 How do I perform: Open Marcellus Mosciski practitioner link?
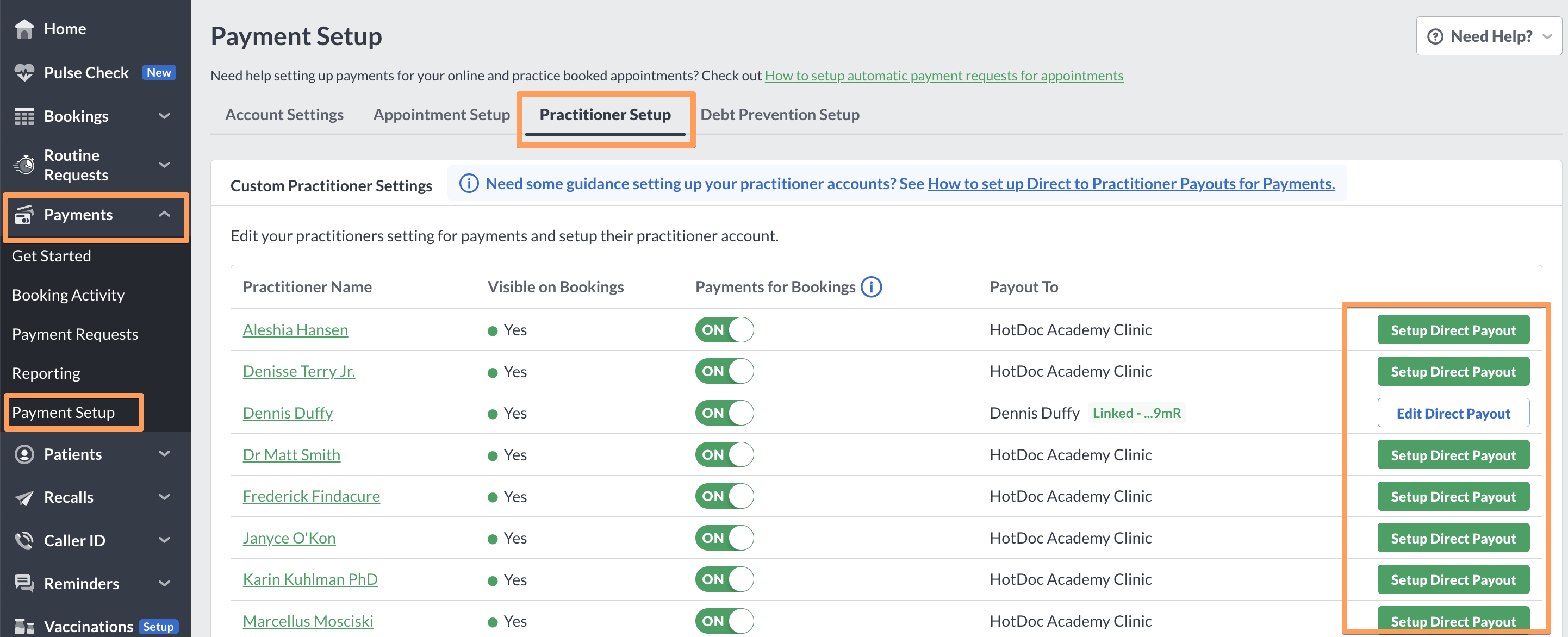pos(308,621)
